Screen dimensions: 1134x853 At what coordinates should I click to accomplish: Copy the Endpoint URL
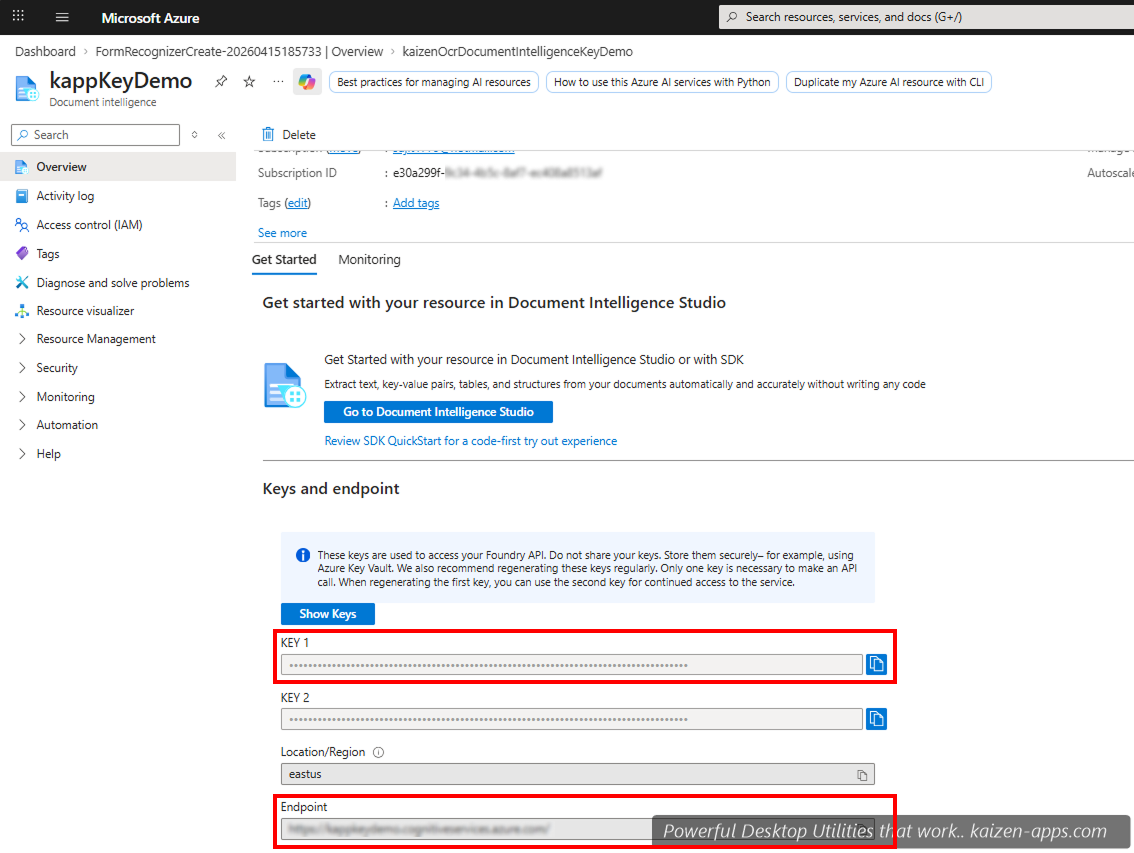point(861,829)
